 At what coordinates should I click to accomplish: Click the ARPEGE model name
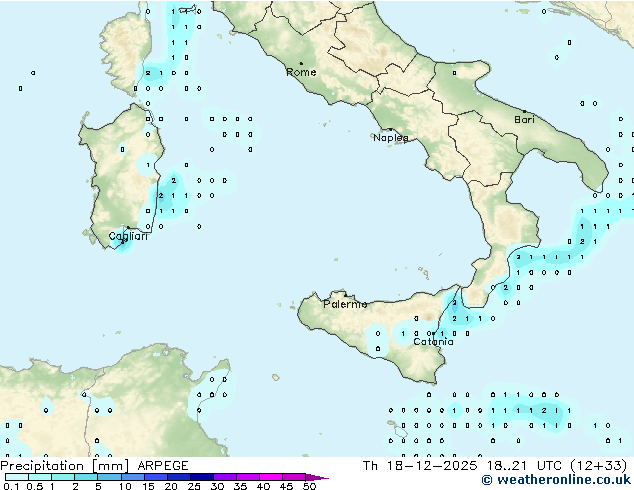[x=163, y=466]
